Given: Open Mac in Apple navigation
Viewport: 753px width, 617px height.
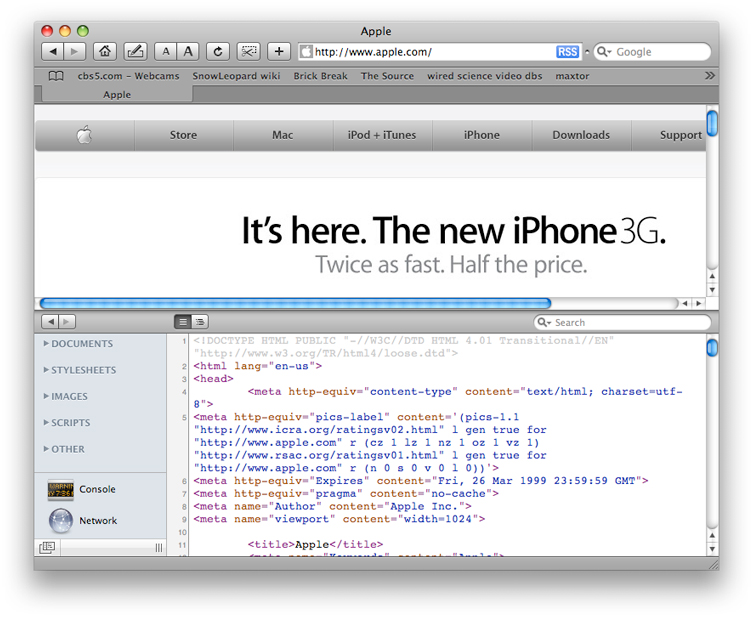Looking at the screenshot, I should coord(283,135).
